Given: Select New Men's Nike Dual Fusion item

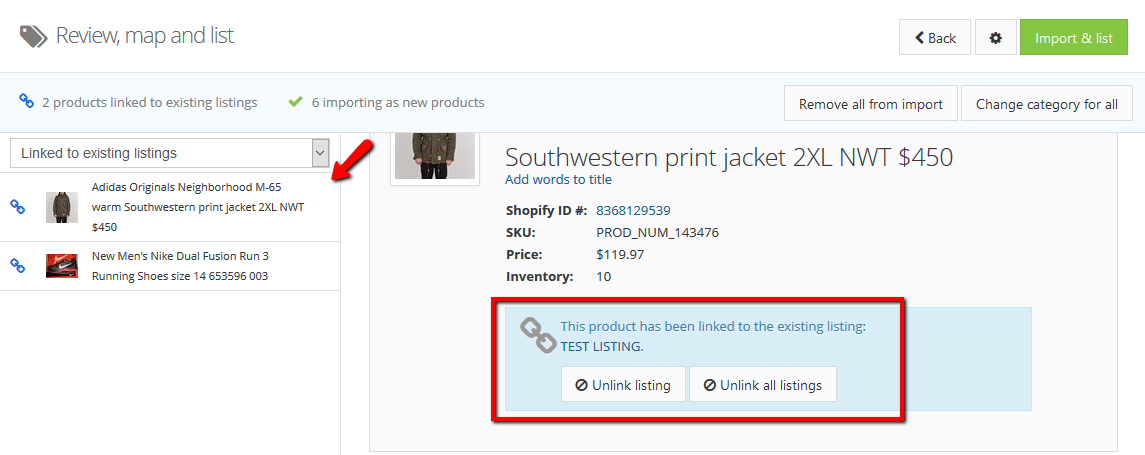Looking at the screenshot, I should (180, 266).
